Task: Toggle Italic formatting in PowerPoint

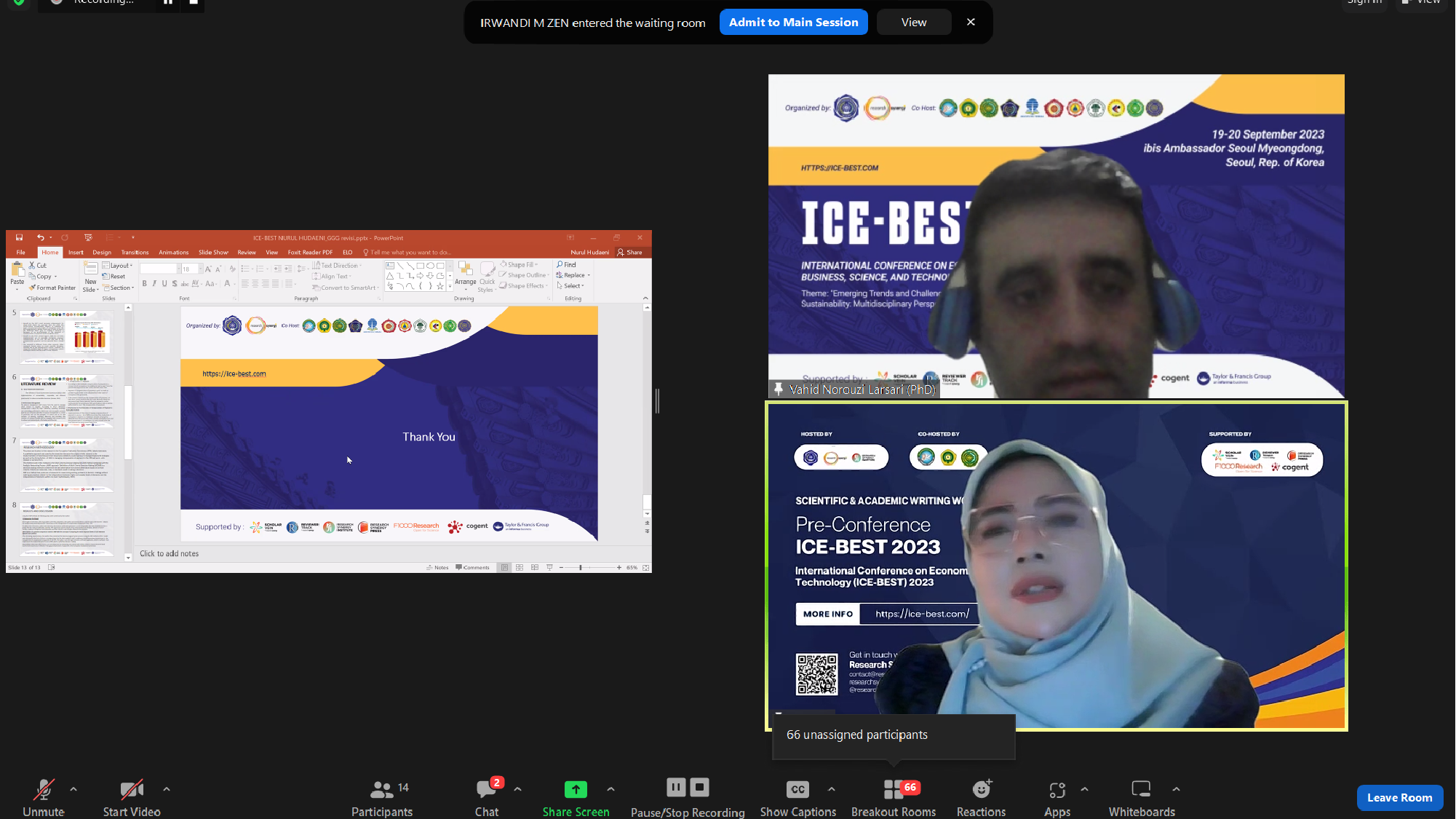Action: [x=154, y=284]
